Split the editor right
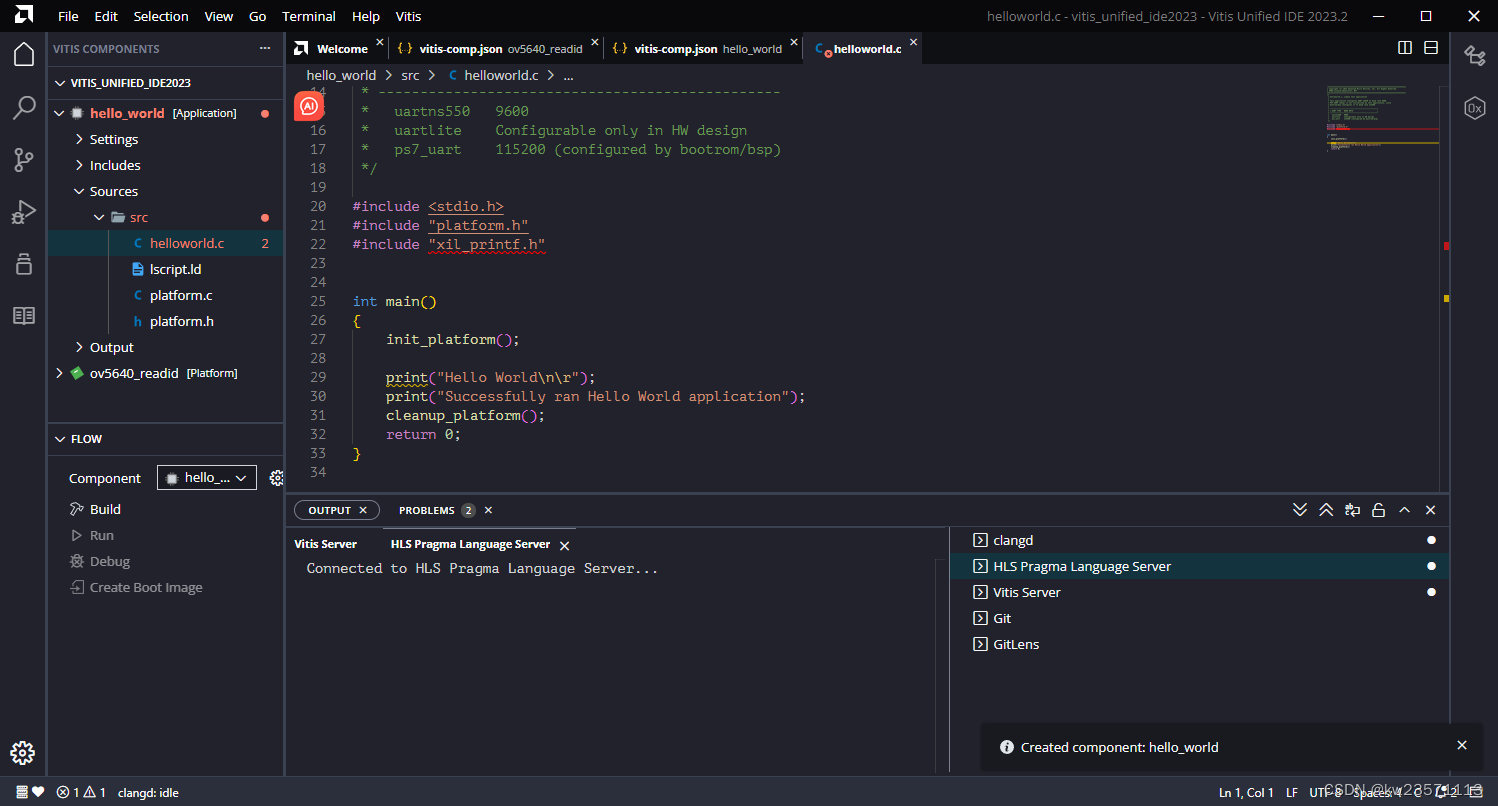Viewport: 1498px width, 806px height. (x=1405, y=48)
